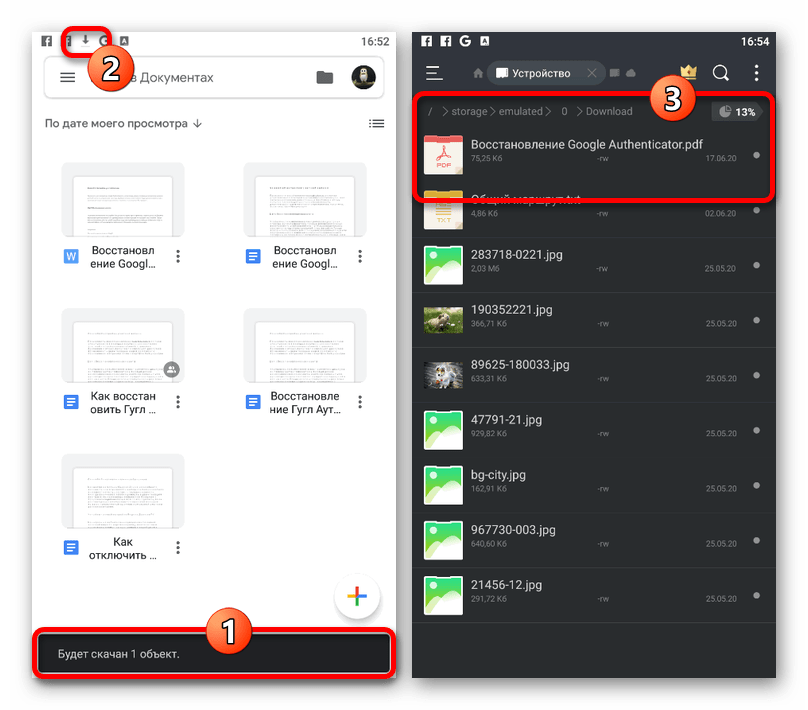Select the Устройство tab
Viewport: 808px width, 710px height.
(540, 73)
